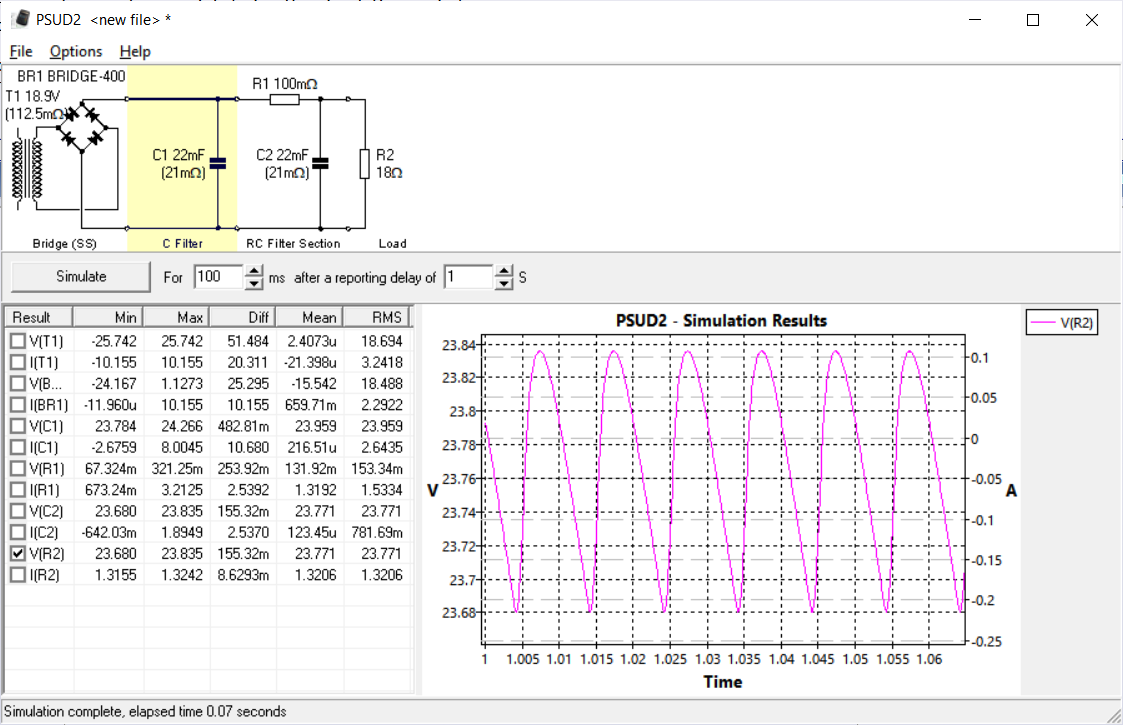The width and height of the screenshot is (1123, 725).
Task: Open the Options menu
Action: 76,52
